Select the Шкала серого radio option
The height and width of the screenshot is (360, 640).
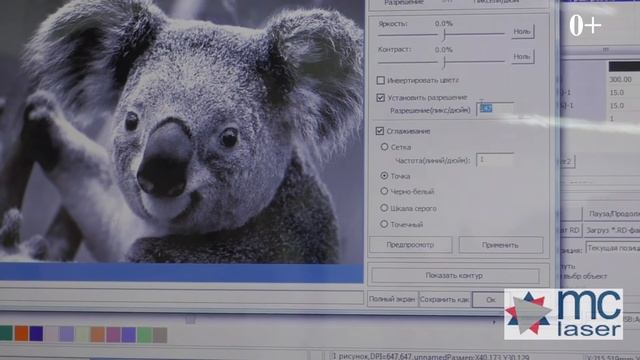pyautogui.click(x=384, y=208)
